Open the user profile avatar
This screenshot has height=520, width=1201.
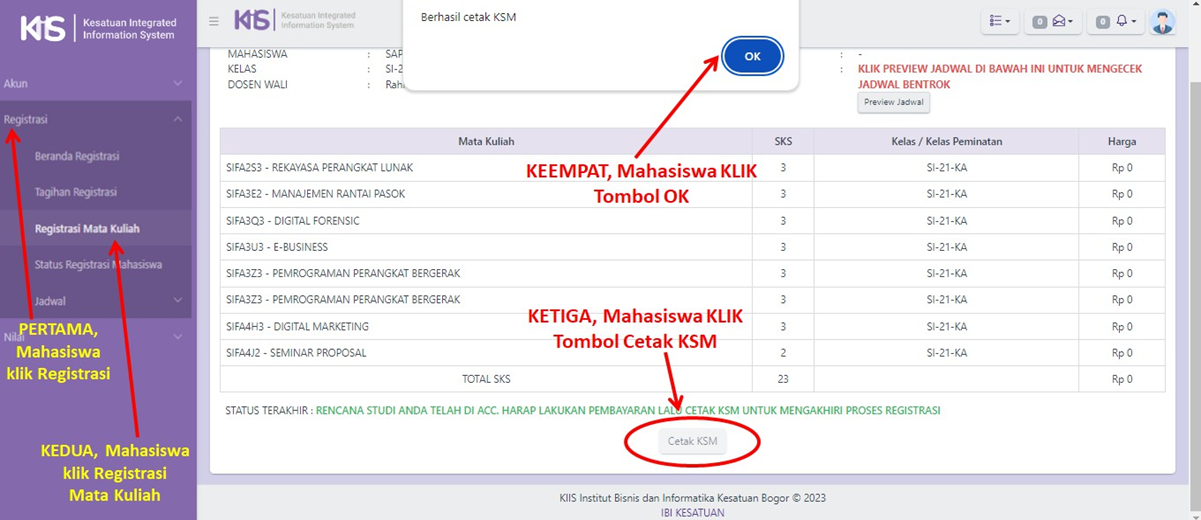coord(1162,21)
